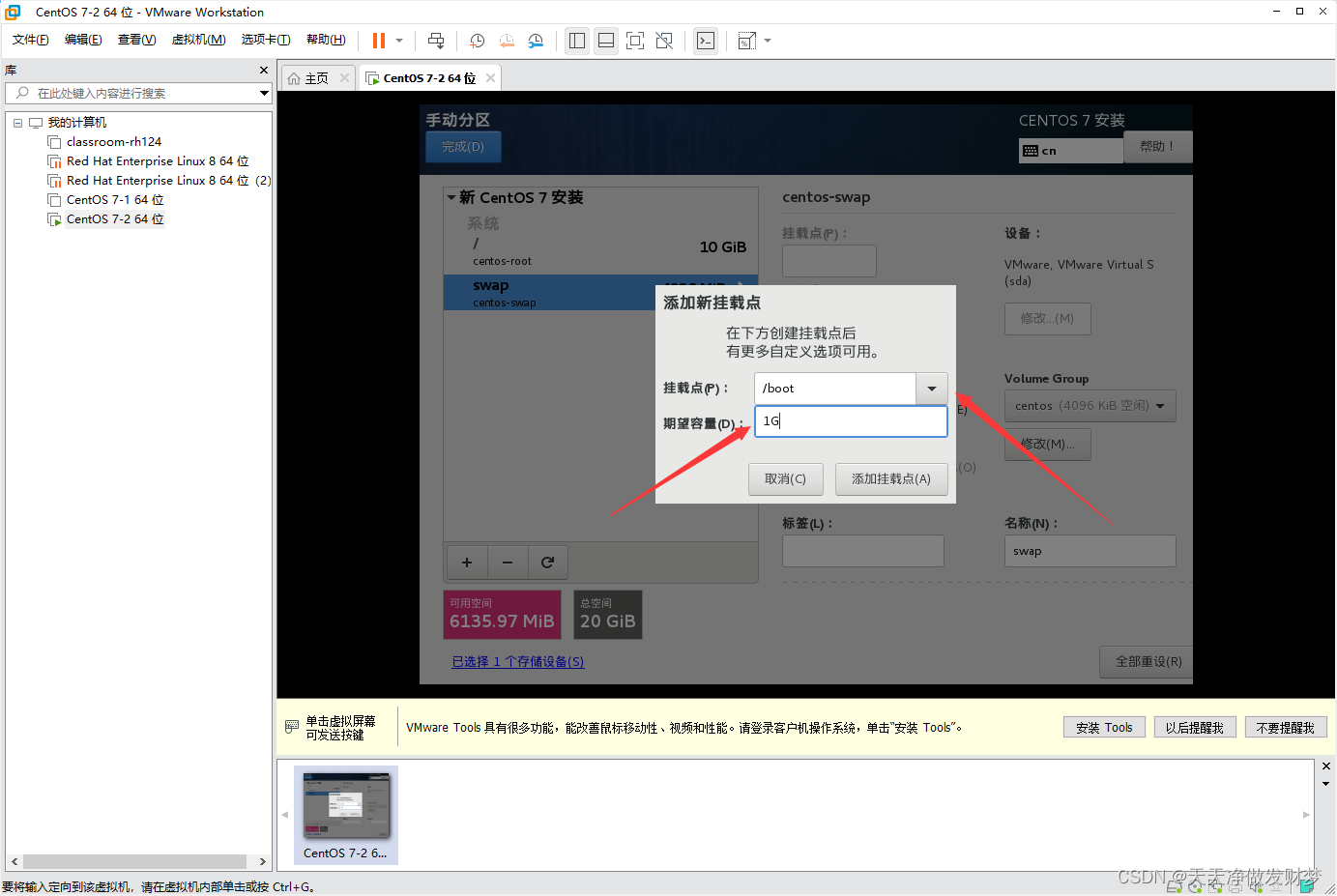Open the 查看(V) menu
1337x896 pixels.
137,40
